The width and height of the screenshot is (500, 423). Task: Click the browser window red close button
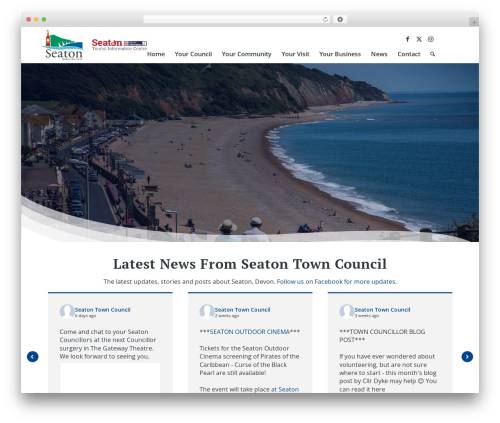click(x=29, y=19)
